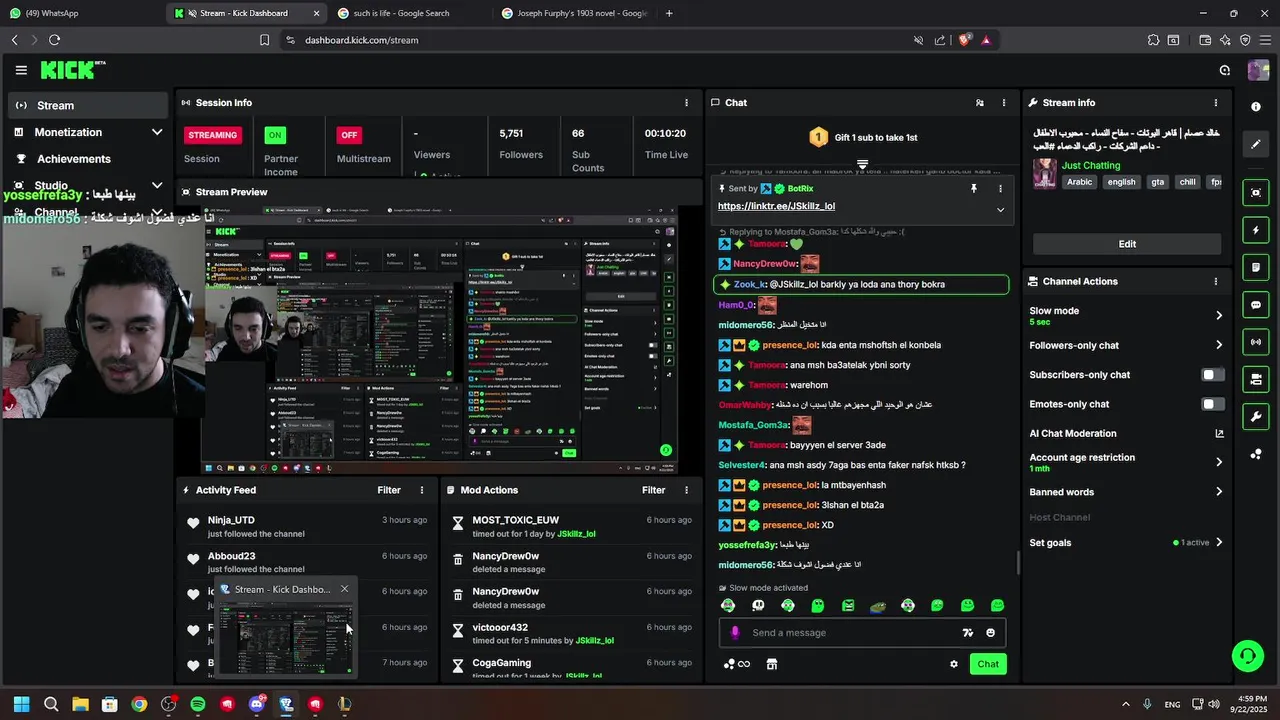This screenshot has width=1280, height=720.
Task: Open the pinned BotRix message options menu
Action: [x=1000, y=188]
